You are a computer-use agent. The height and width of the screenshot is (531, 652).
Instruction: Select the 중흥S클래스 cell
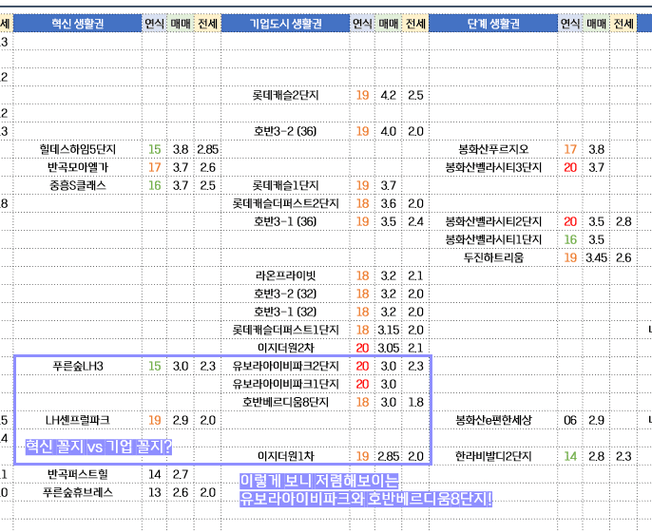78,185
